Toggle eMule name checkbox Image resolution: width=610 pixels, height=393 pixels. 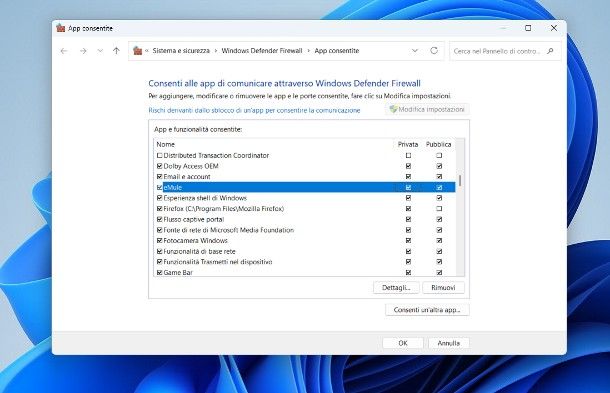coord(160,187)
